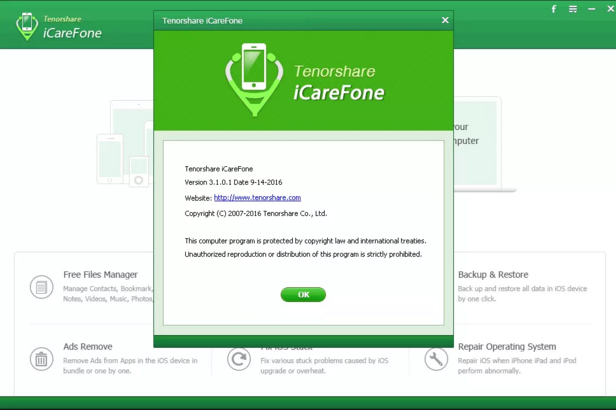Image resolution: width=616 pixels, height=410 pixels.
Task: Open the Facebook icon in title bar
Action: pyautogui.click(x=554, y=9)
